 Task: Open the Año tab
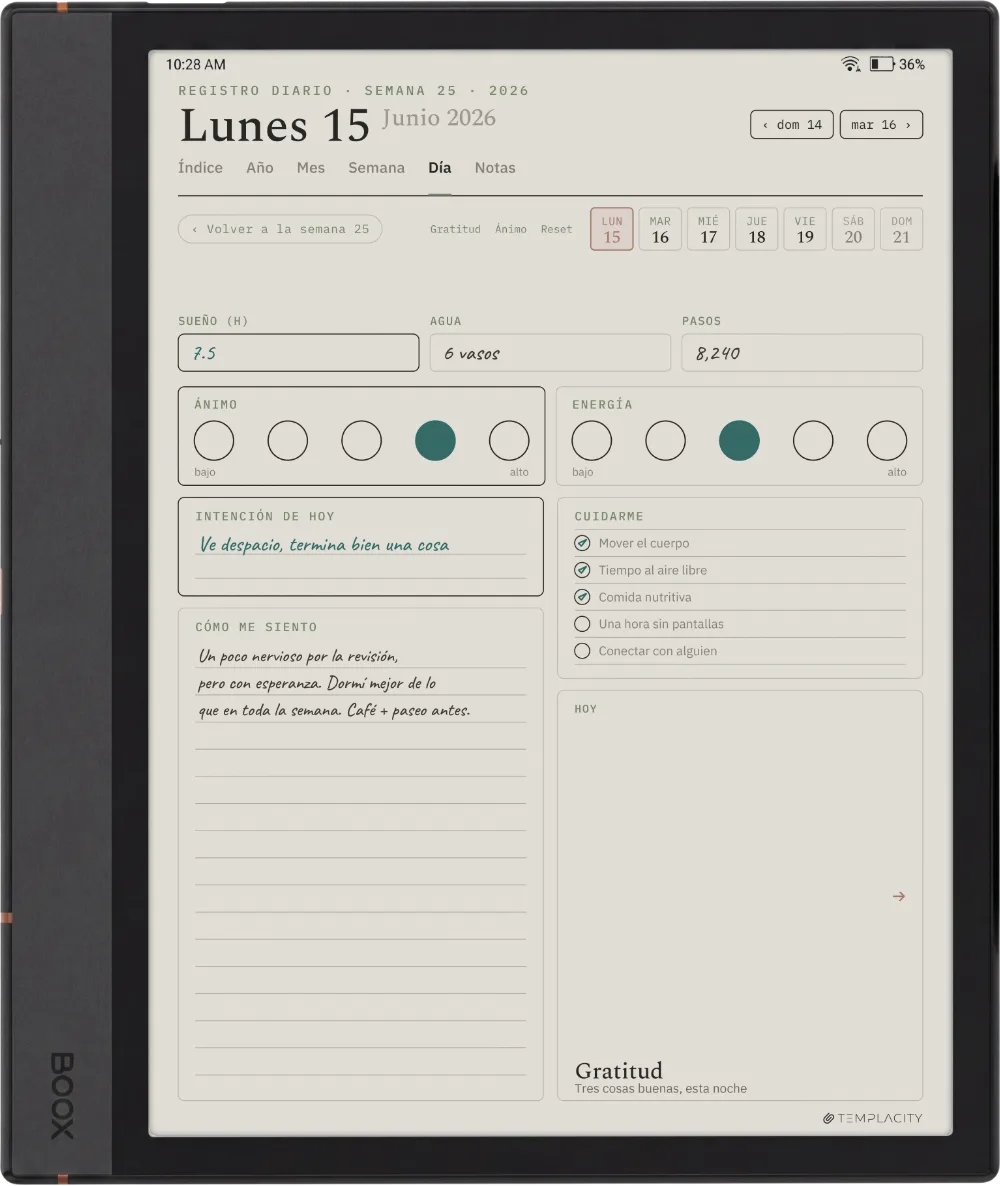259,168
